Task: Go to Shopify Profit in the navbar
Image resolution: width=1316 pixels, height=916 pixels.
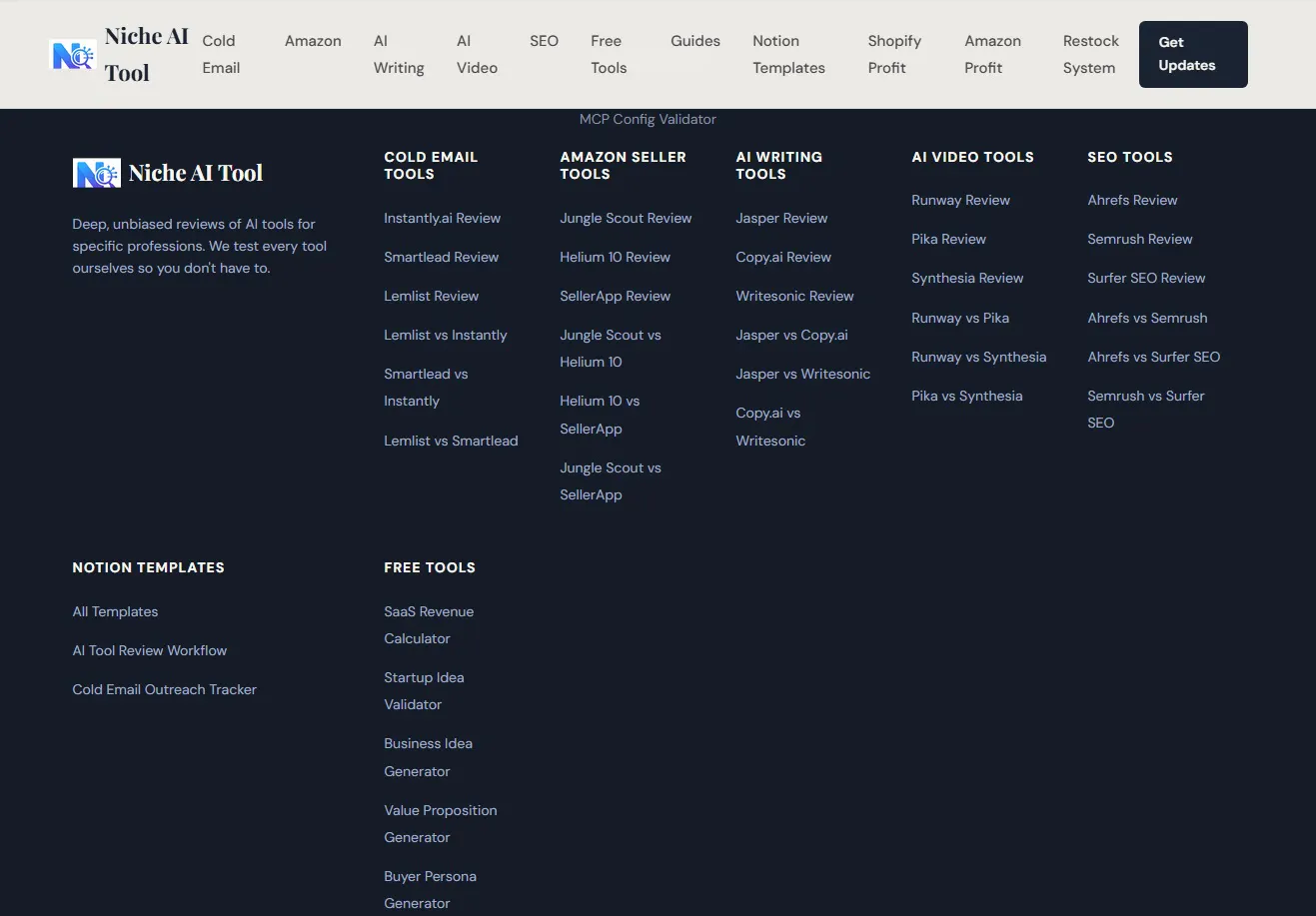Action: click(x=894, y=54)
